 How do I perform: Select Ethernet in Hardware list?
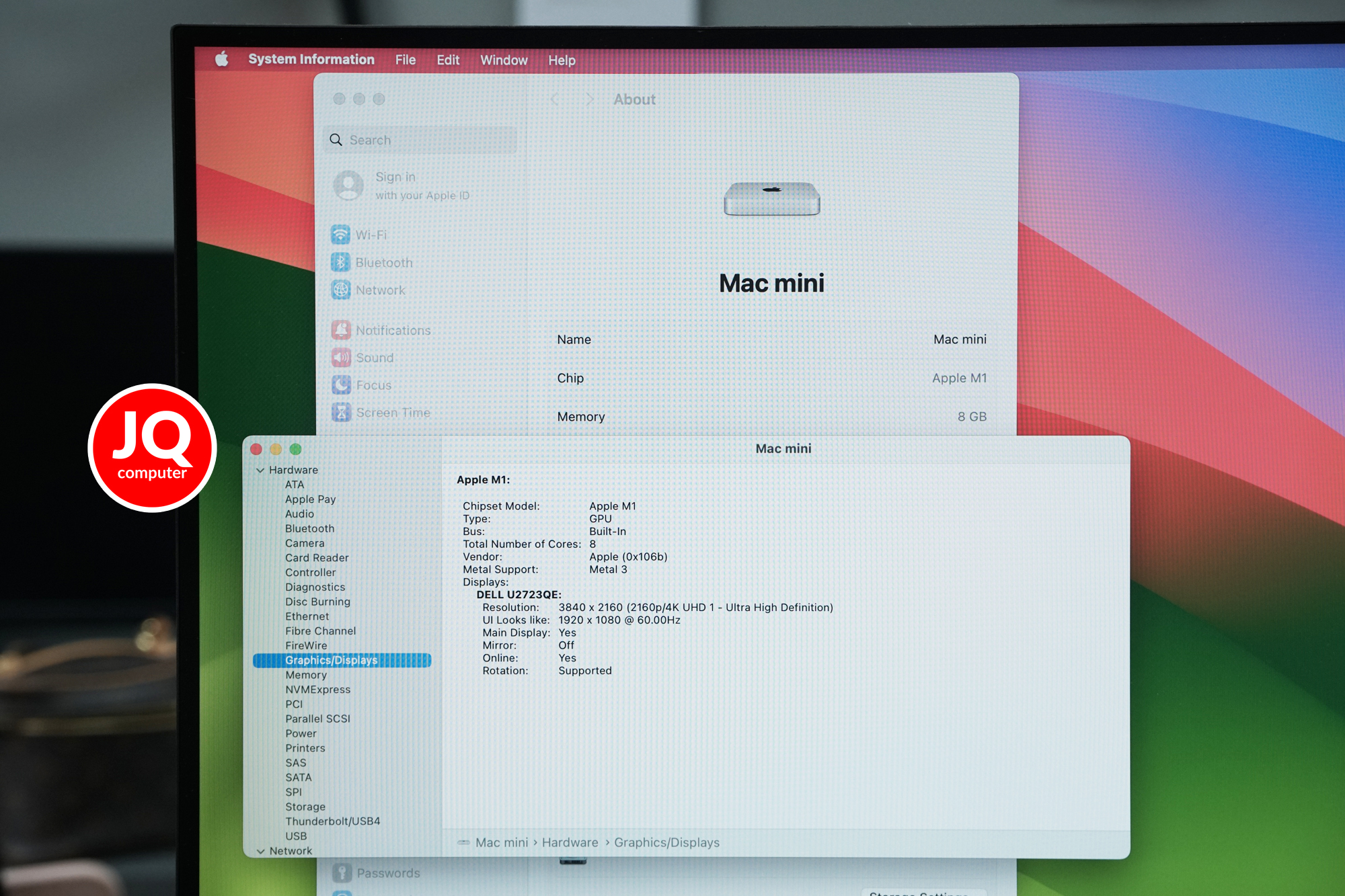[307, 616]
